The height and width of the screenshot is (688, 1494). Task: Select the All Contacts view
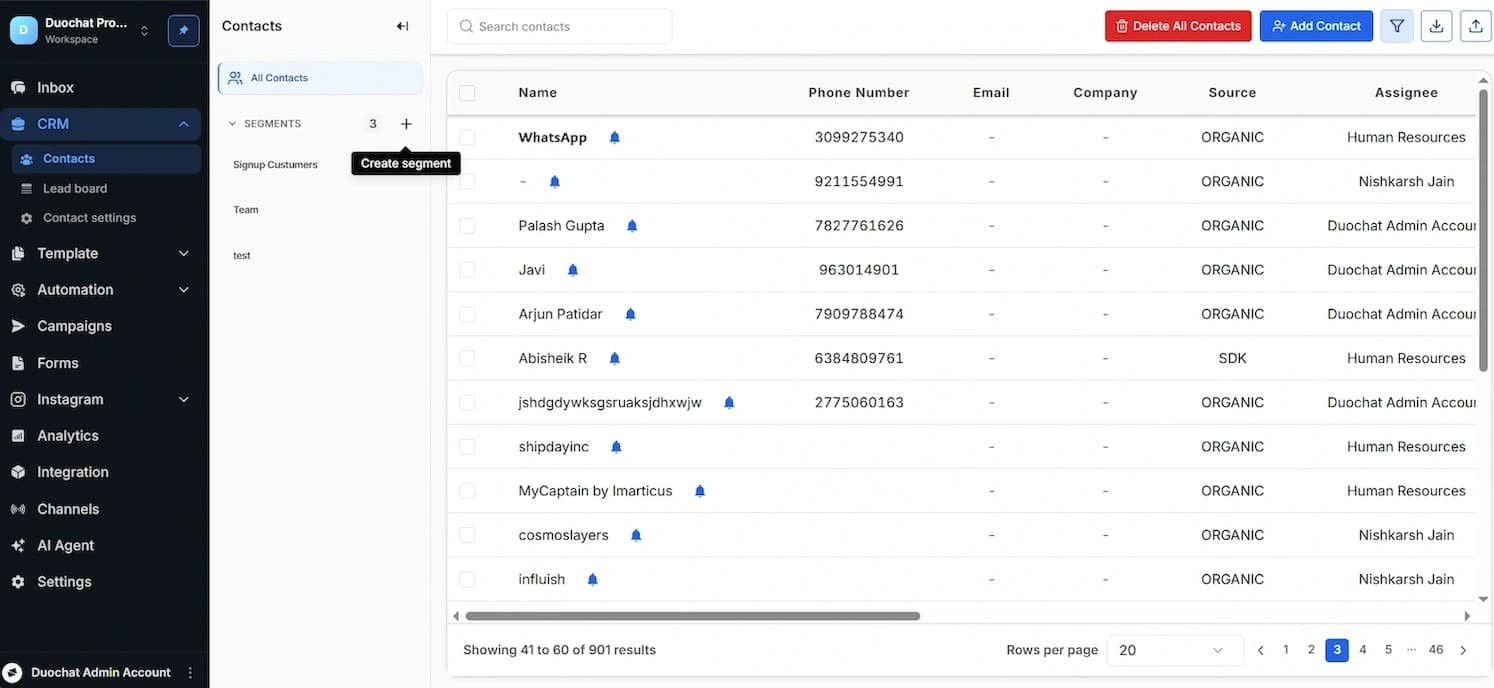321,78
